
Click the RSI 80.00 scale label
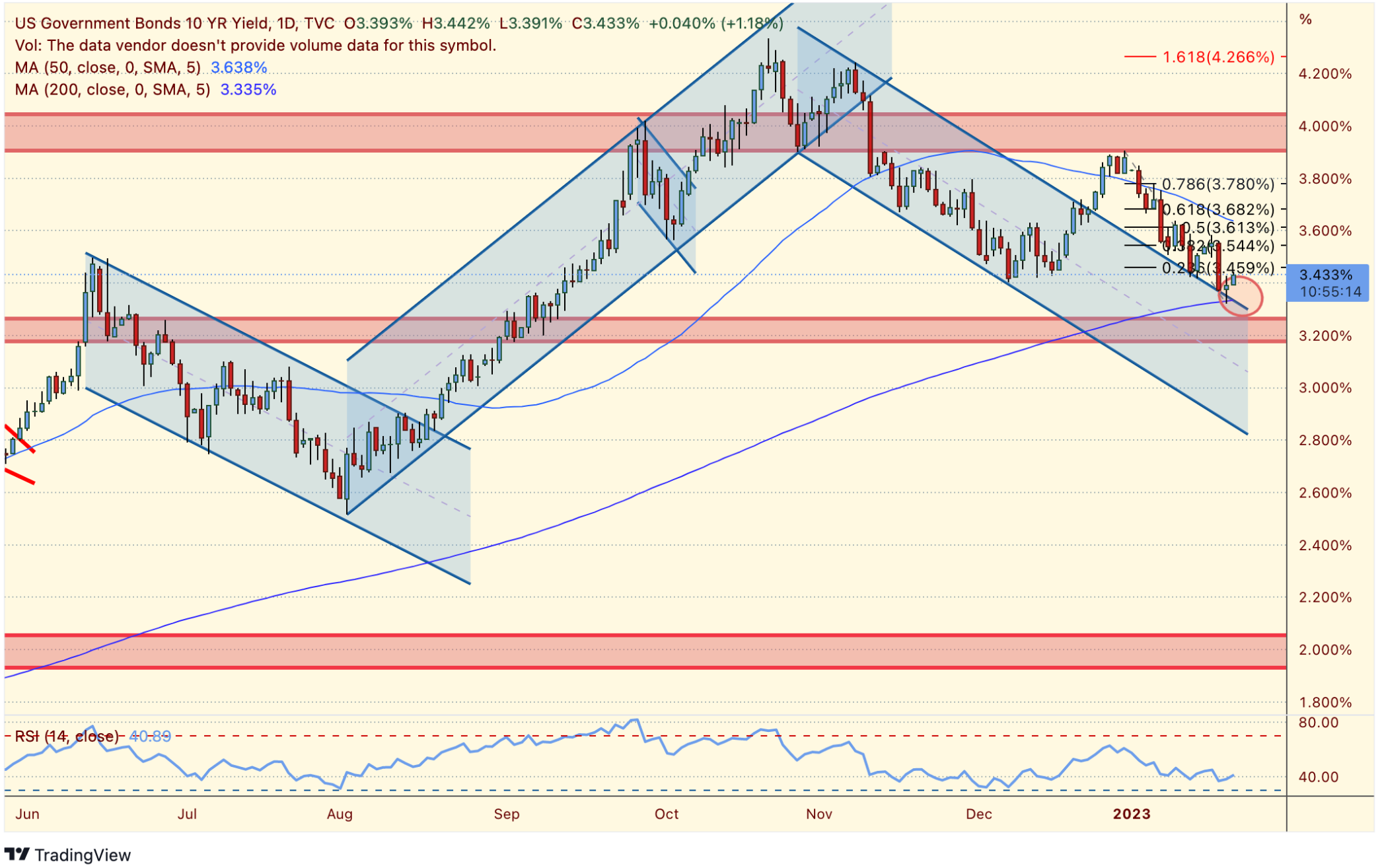pyautogui.click(x=1319, y=723)
